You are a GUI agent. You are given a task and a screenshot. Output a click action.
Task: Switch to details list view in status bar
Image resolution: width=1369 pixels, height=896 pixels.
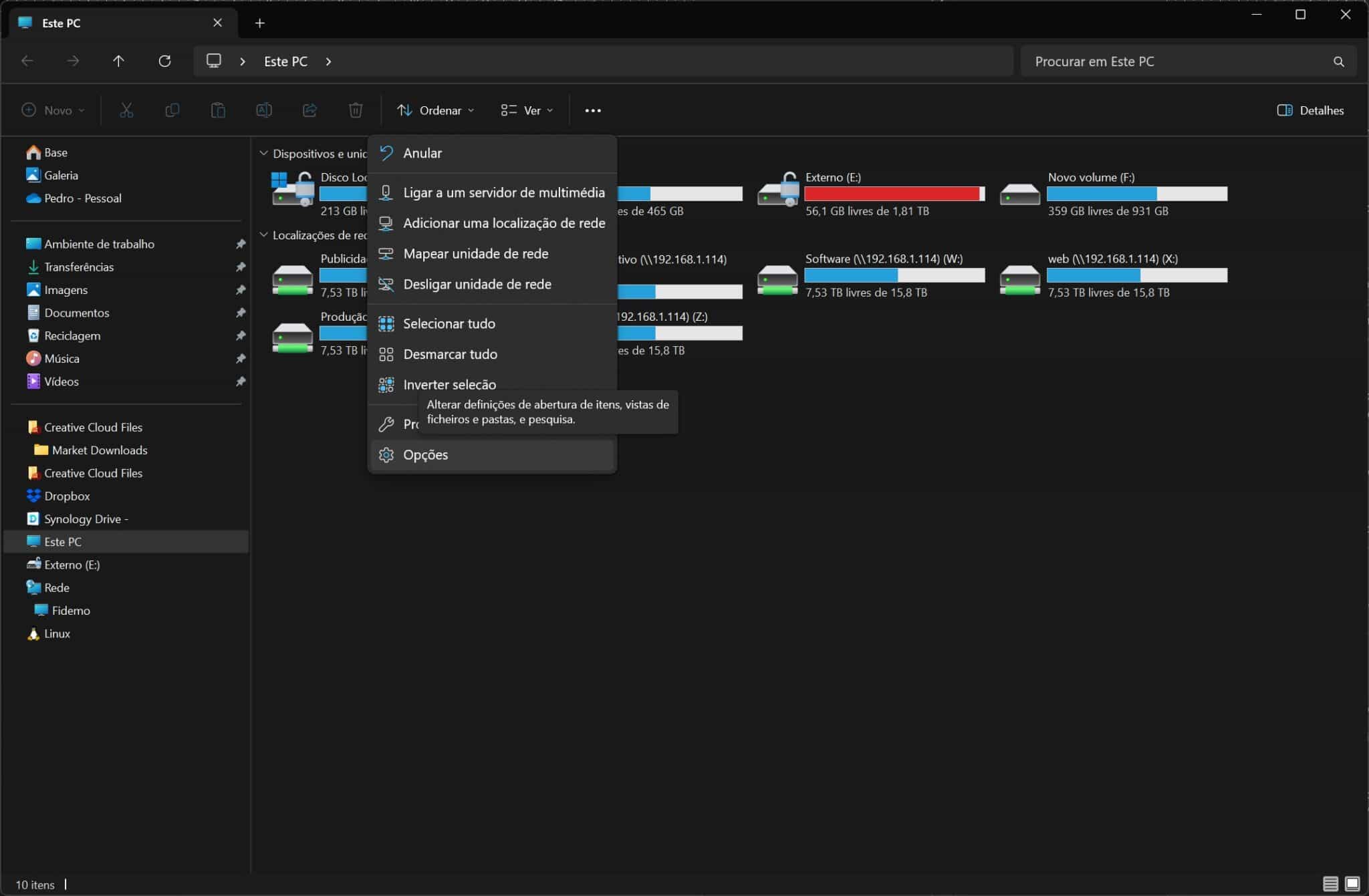pyautogui.click(x=1330, y=883)
